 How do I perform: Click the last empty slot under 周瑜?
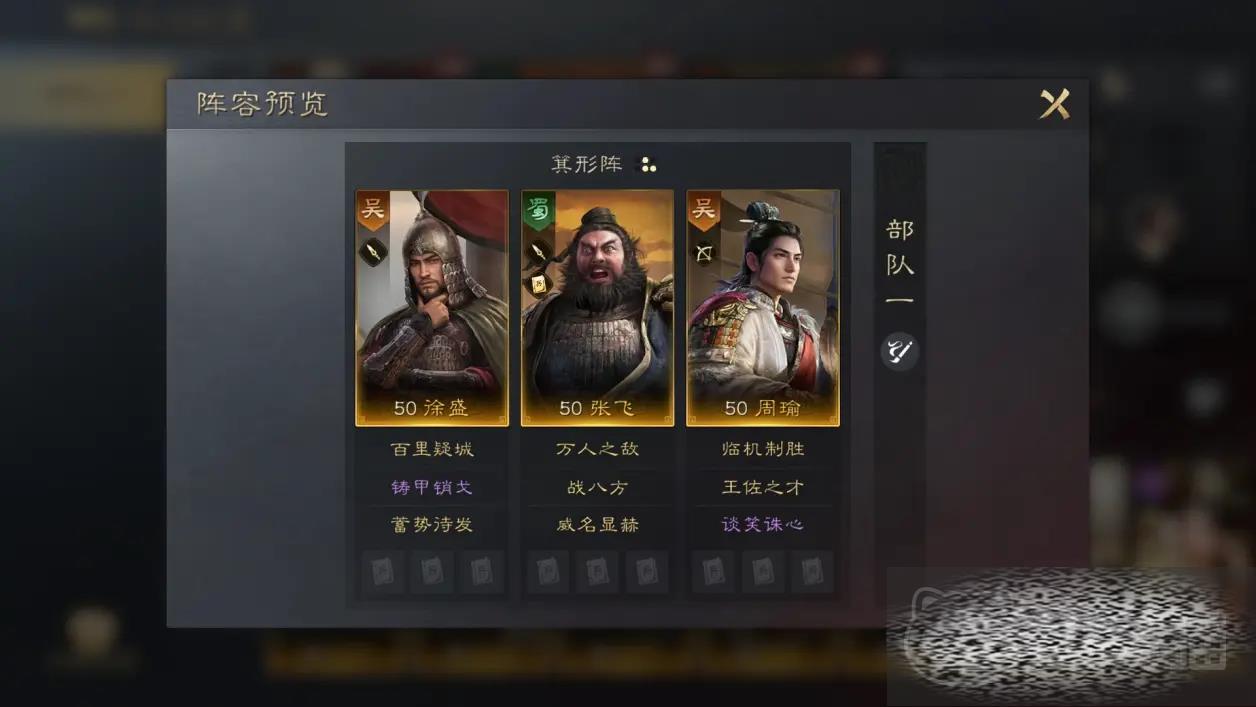pyautogui.click(x=812, y=572)
